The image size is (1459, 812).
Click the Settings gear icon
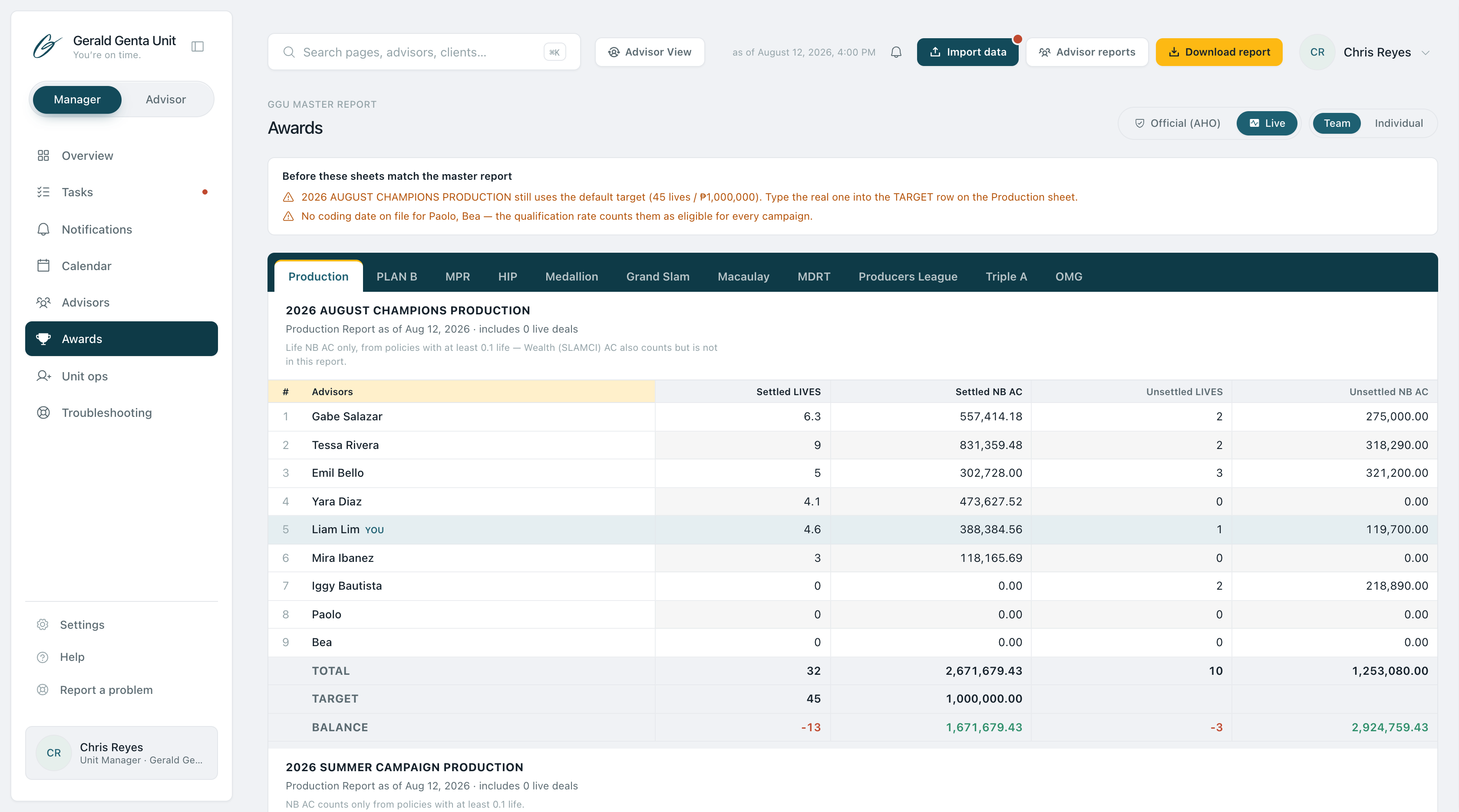pos(43,624)
